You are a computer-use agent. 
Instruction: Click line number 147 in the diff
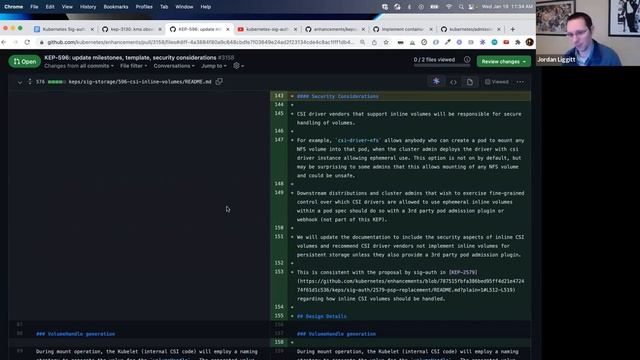pos(279,140)
